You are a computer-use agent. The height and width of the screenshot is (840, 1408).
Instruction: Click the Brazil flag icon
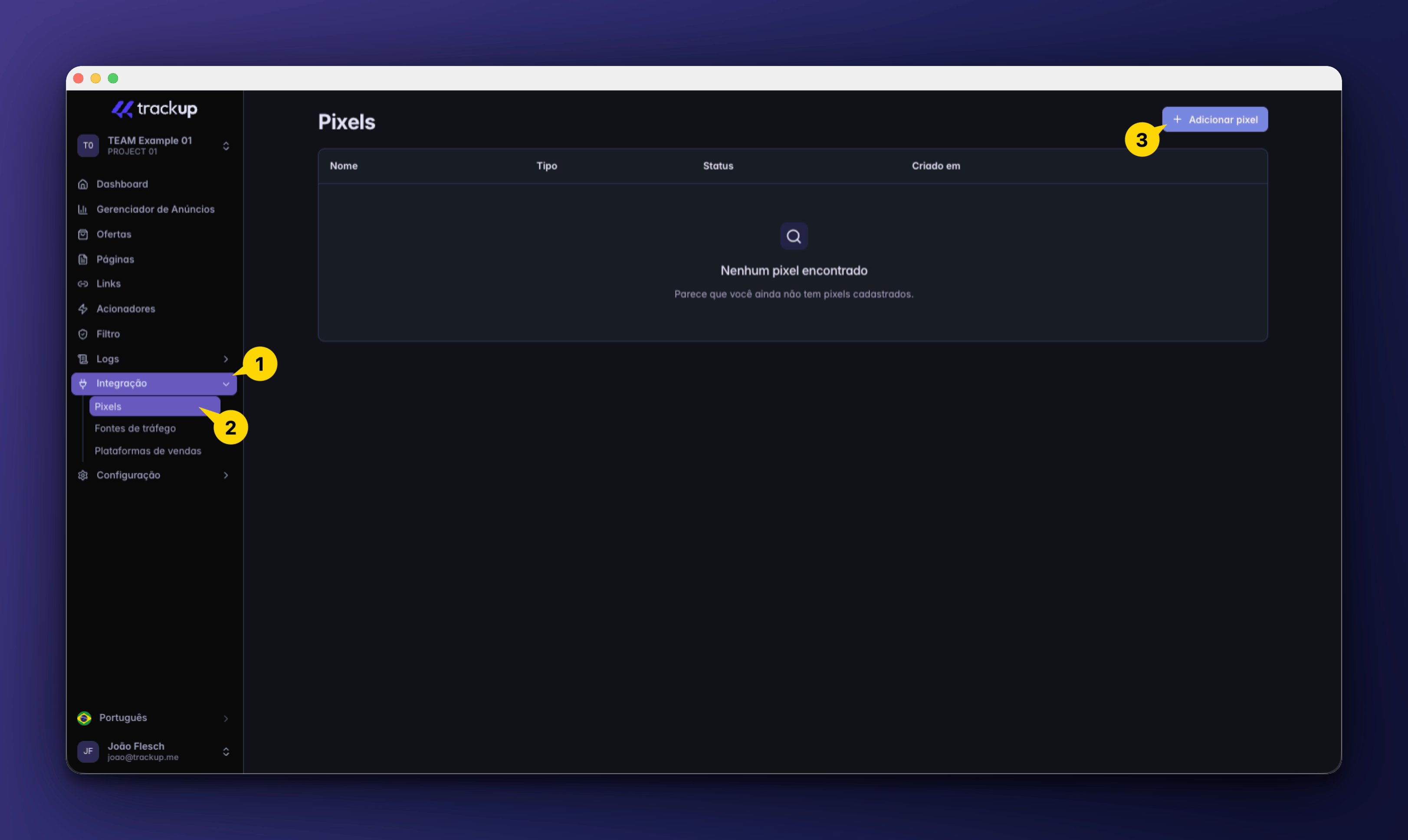pyautogui.click(x=84, y=718)
